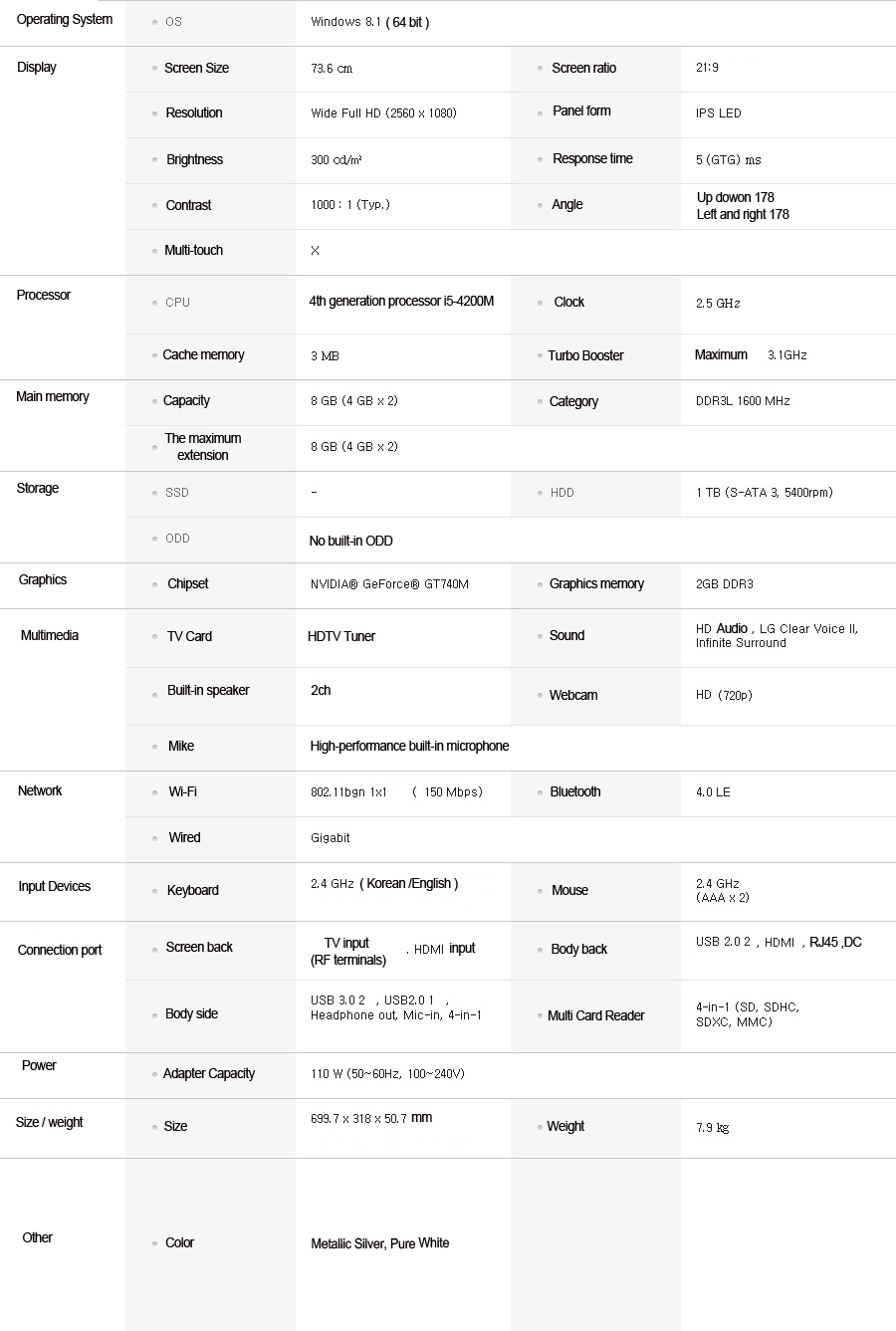Click the Screen Size label
The image size is (896, 1331).
[196, 69]
